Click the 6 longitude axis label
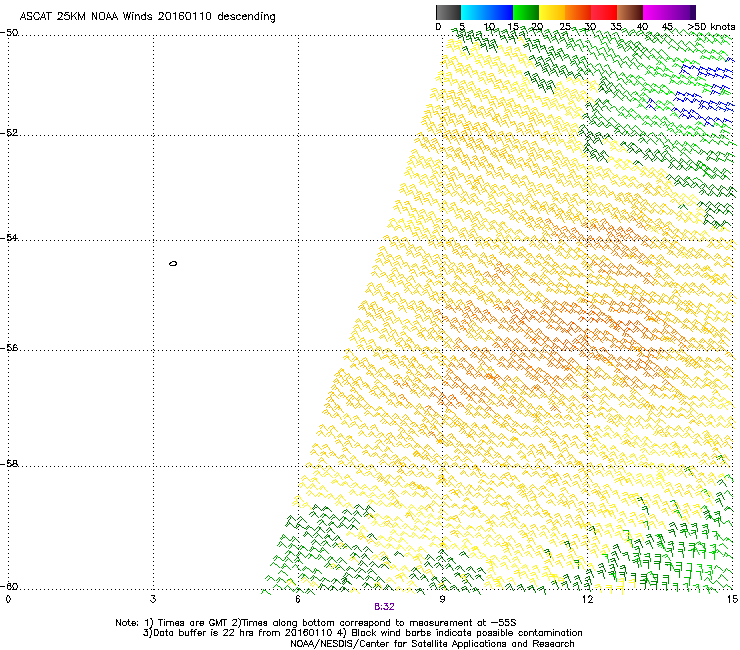The width and height of the screenshot is (740, 650). tap(298, 599)
